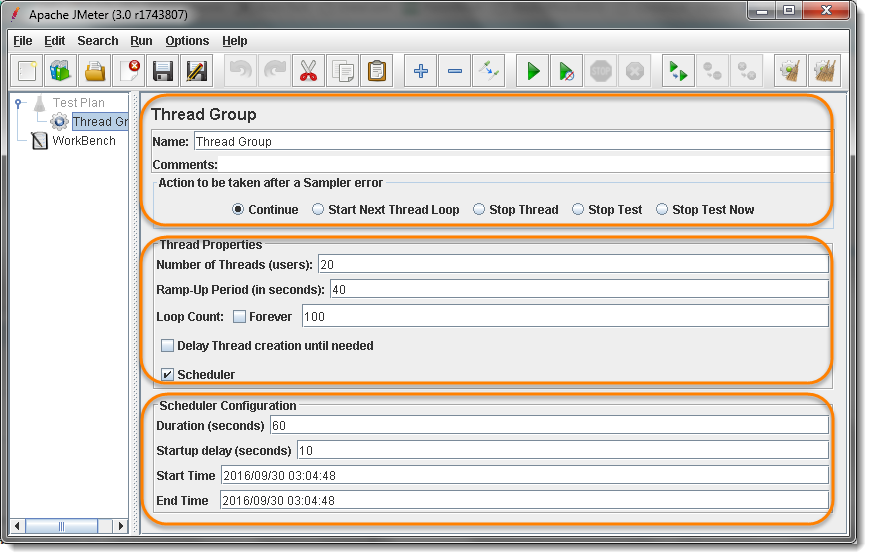
Task: Click the Loop Count value field
Action: coord(565,317)
